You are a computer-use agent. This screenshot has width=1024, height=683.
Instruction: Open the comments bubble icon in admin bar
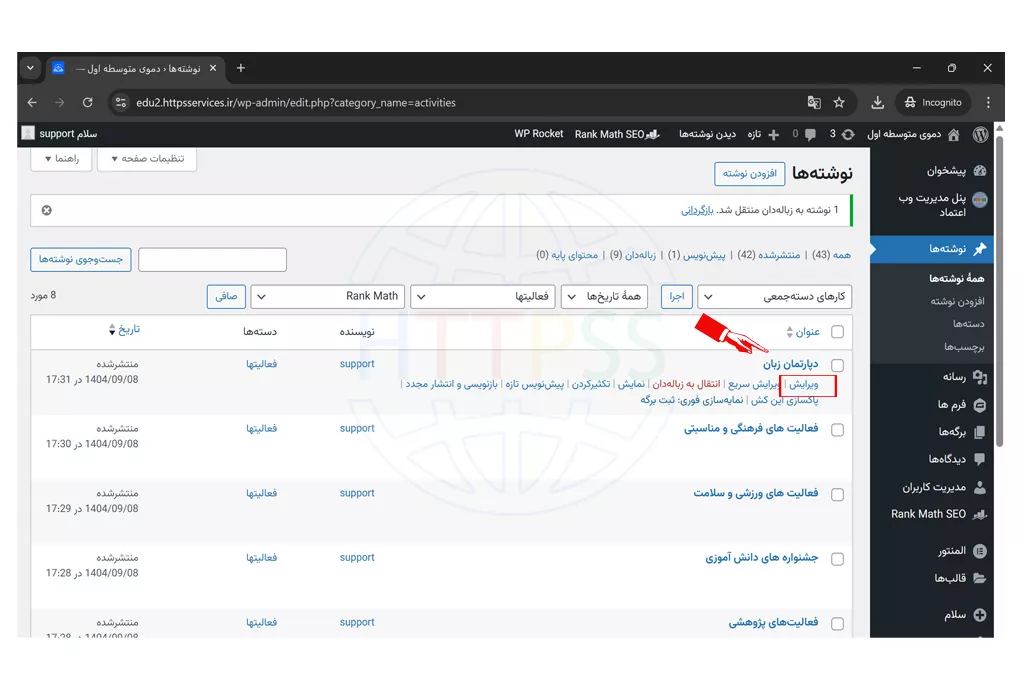808,134
